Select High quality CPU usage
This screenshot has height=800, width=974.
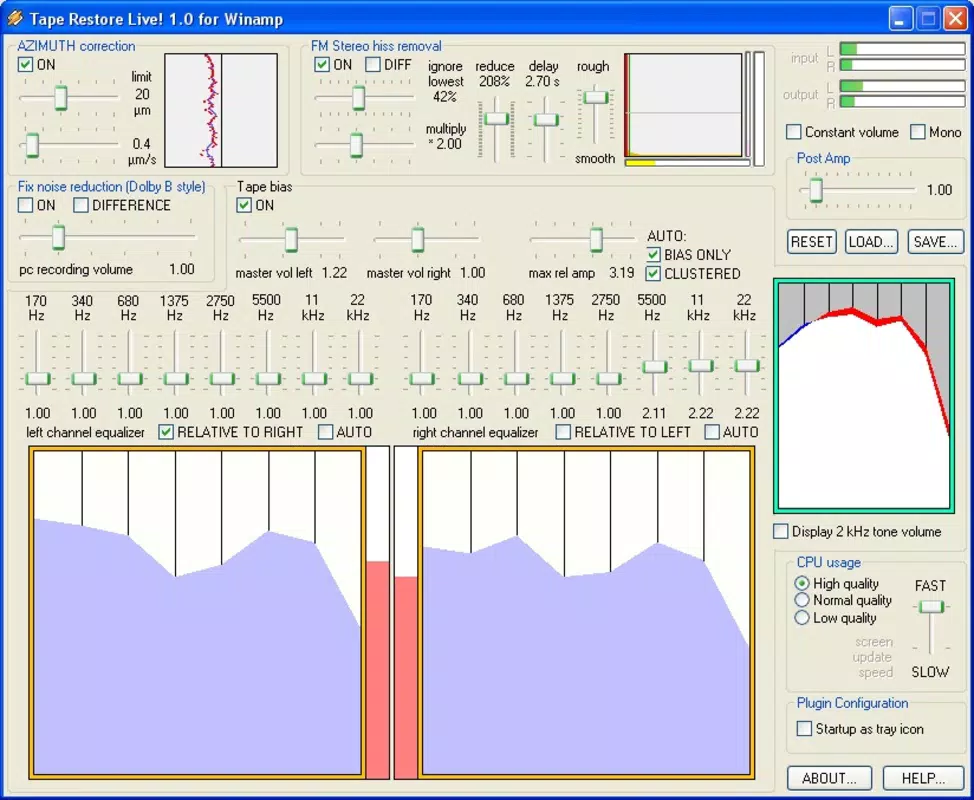(802, 583)
